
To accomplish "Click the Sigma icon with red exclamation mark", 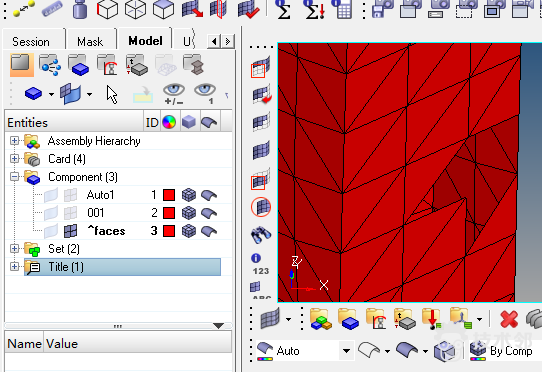I will pyautogui.click(x=314, y=9).
